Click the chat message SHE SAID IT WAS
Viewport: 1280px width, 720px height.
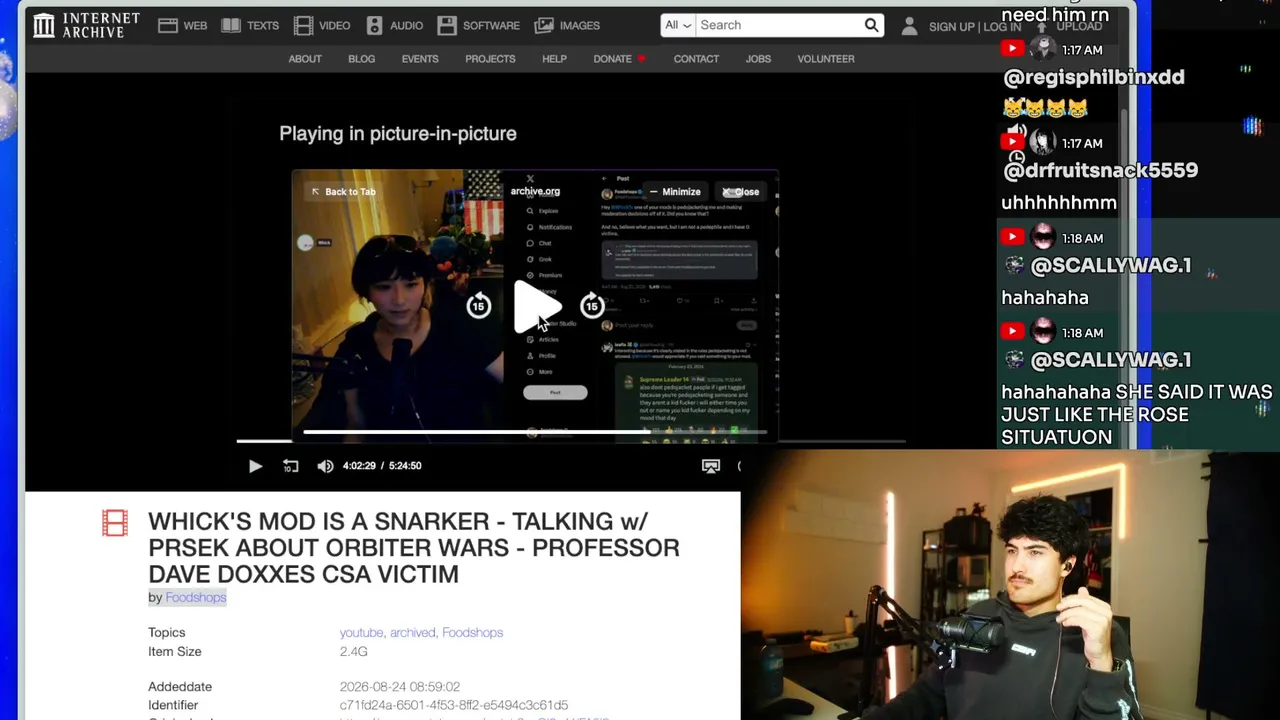[1137, 414]
